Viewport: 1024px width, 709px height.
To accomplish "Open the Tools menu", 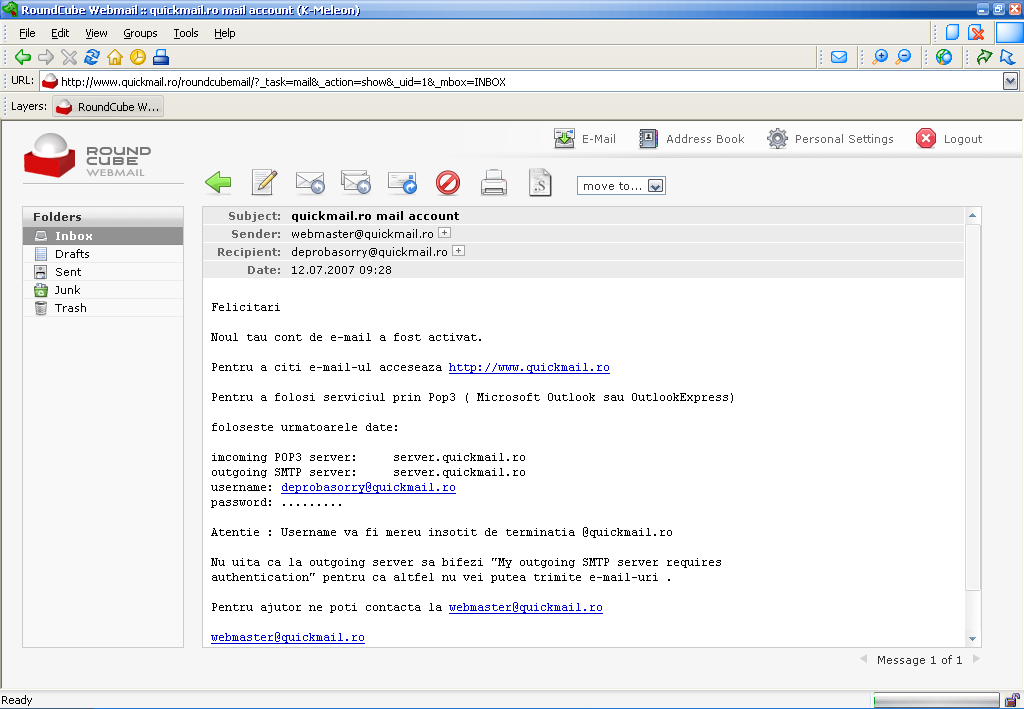I will point(186,33).
